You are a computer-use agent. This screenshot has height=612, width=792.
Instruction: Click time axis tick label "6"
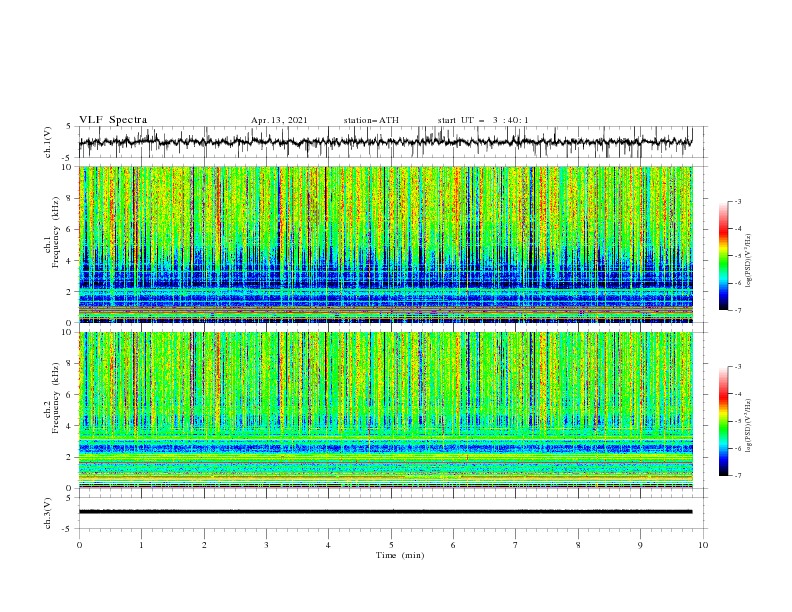click(453, 545)
